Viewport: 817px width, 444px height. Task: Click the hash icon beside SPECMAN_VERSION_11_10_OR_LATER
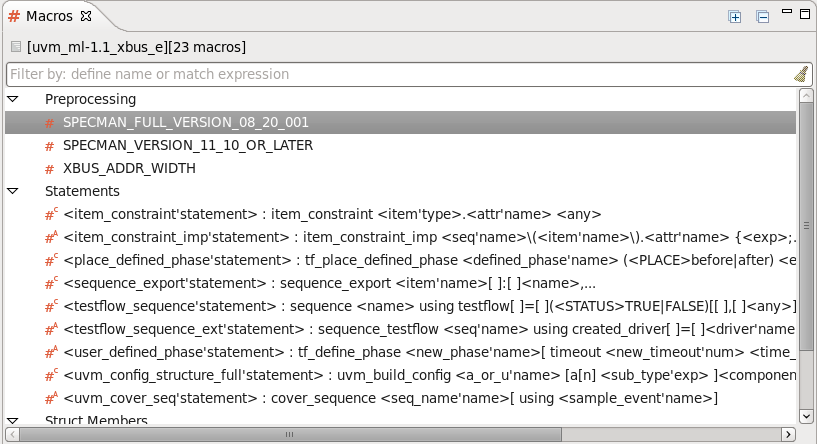tap(49, 146)
